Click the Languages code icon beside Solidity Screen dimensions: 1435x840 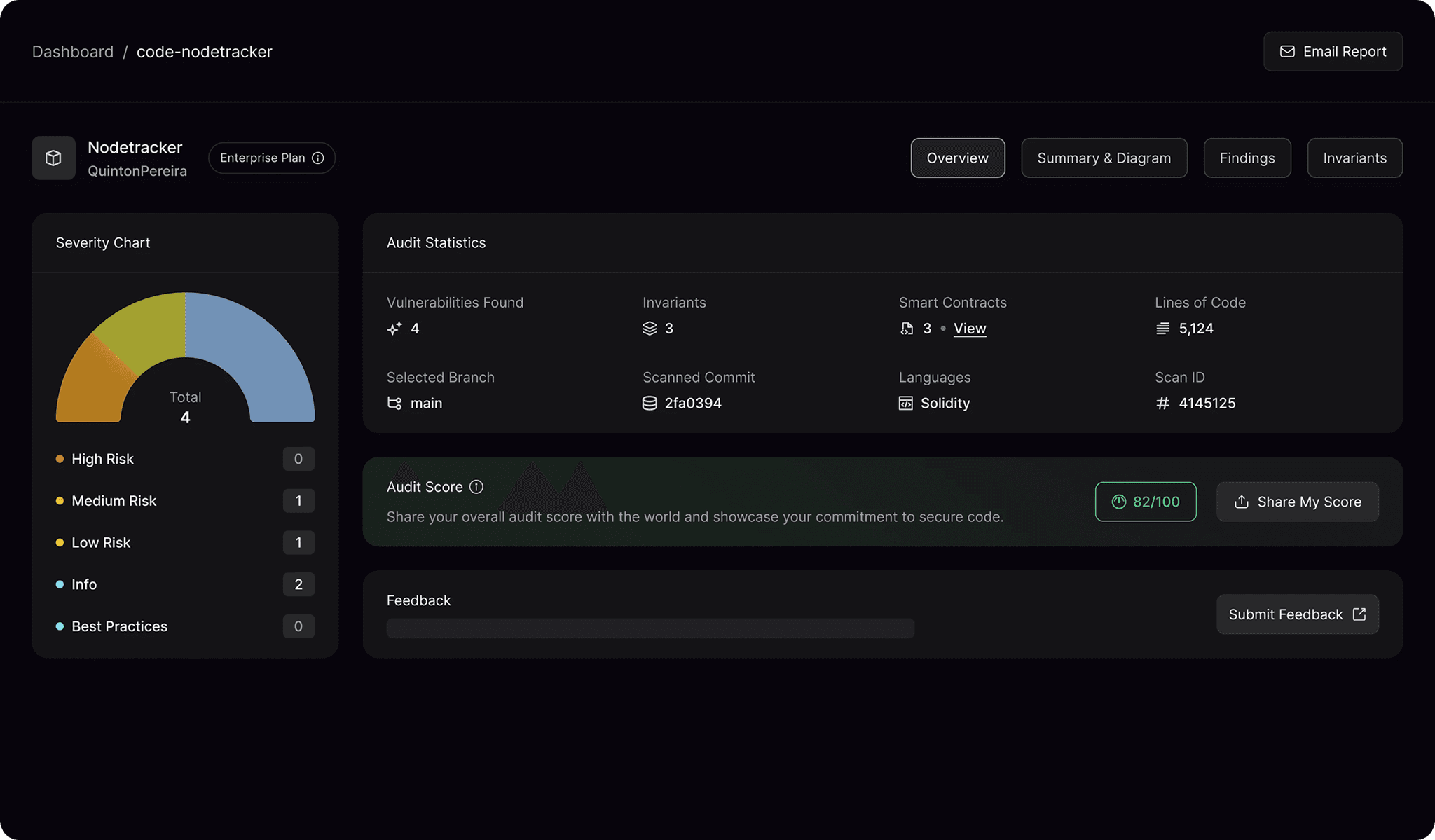[x=906, y=404]
